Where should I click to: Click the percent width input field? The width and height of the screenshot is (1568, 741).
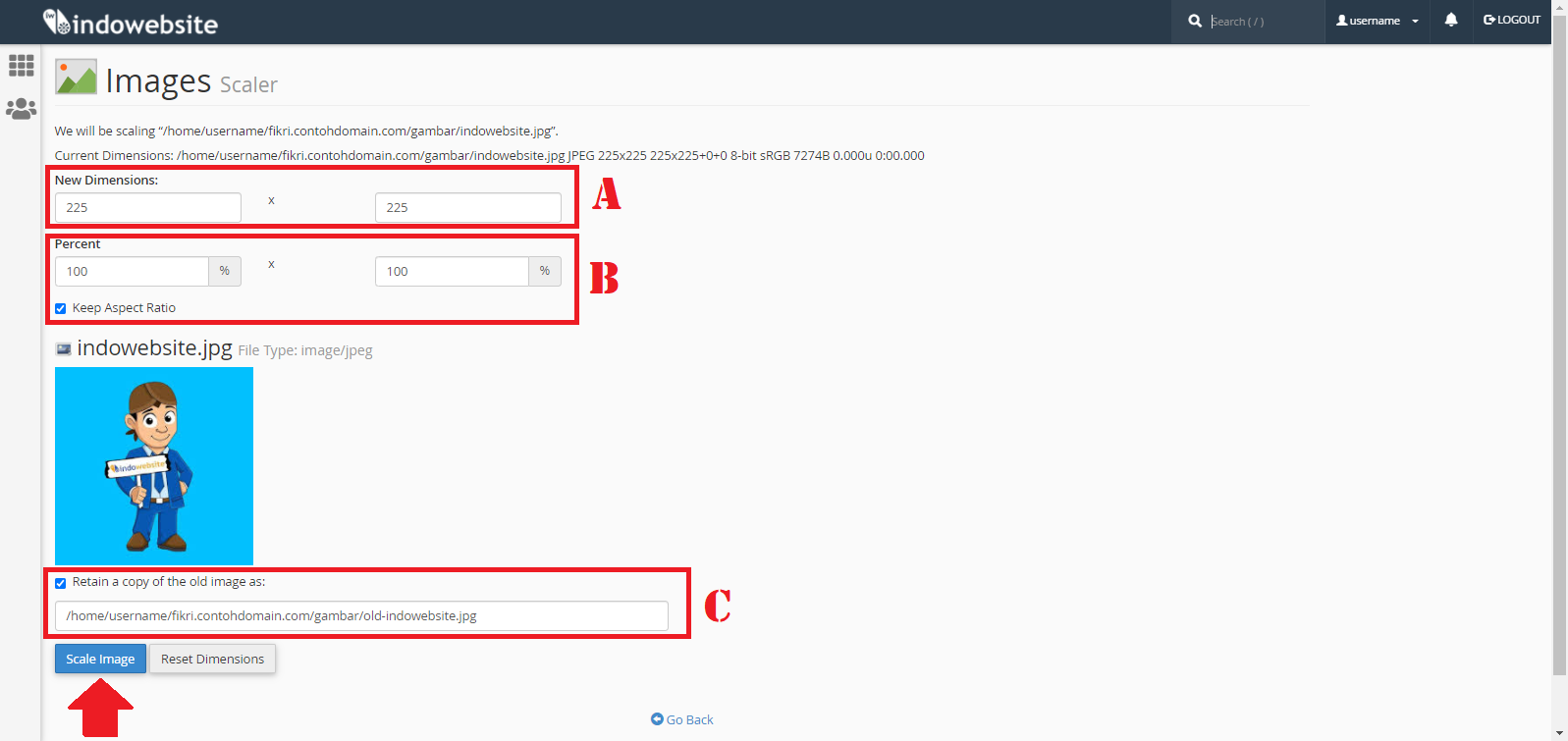click(x=132, y=272)
